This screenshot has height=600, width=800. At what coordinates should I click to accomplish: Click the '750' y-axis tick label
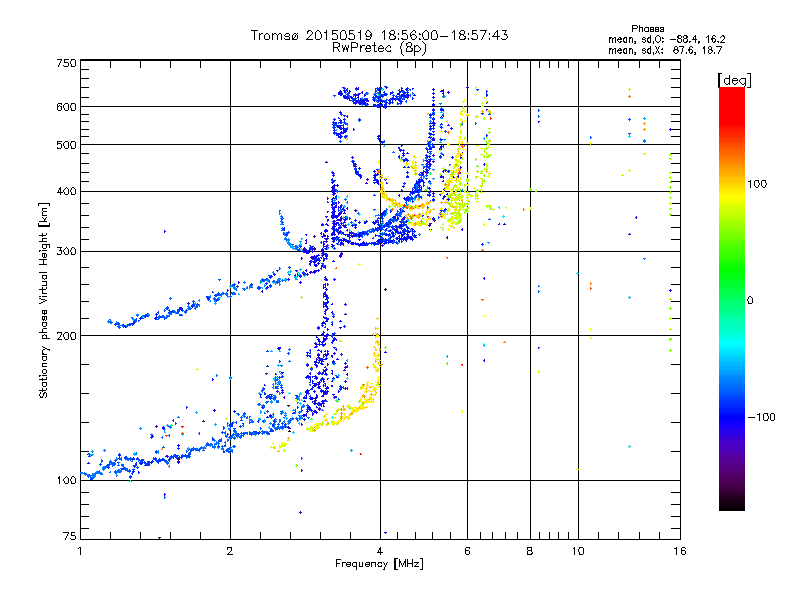(x=67, y=63)
